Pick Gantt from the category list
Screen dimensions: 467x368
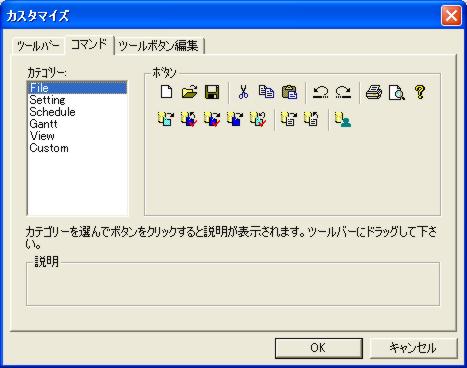(77, 124)
